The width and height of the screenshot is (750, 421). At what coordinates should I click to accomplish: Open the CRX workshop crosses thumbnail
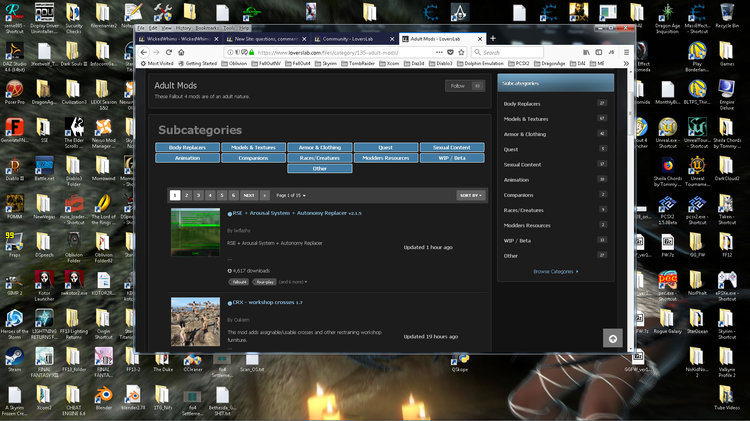[x=195, y=321]
